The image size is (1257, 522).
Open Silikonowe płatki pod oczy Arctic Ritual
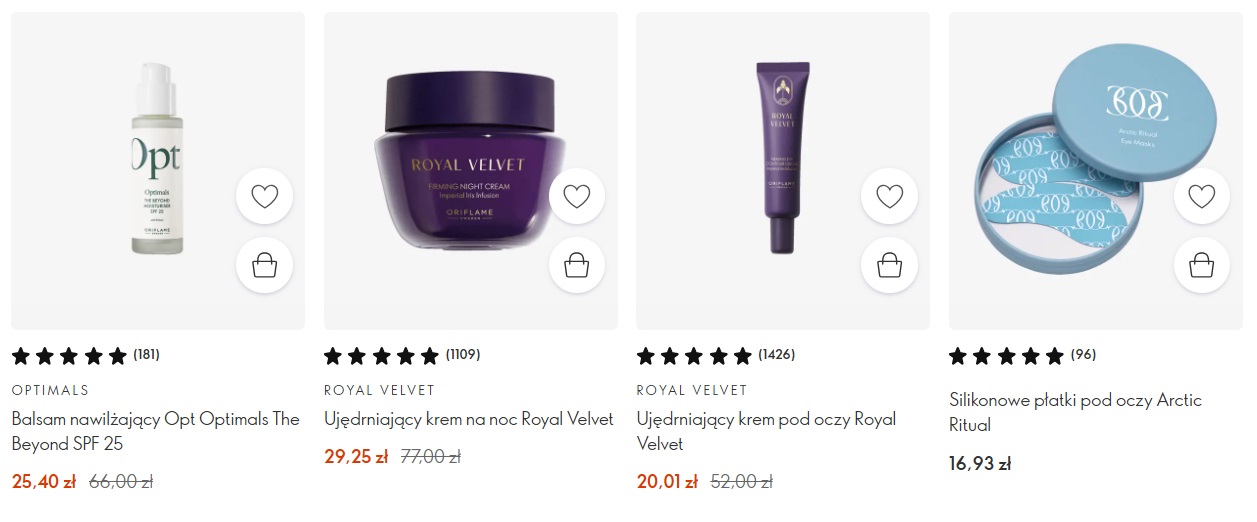pos(1075,412)
